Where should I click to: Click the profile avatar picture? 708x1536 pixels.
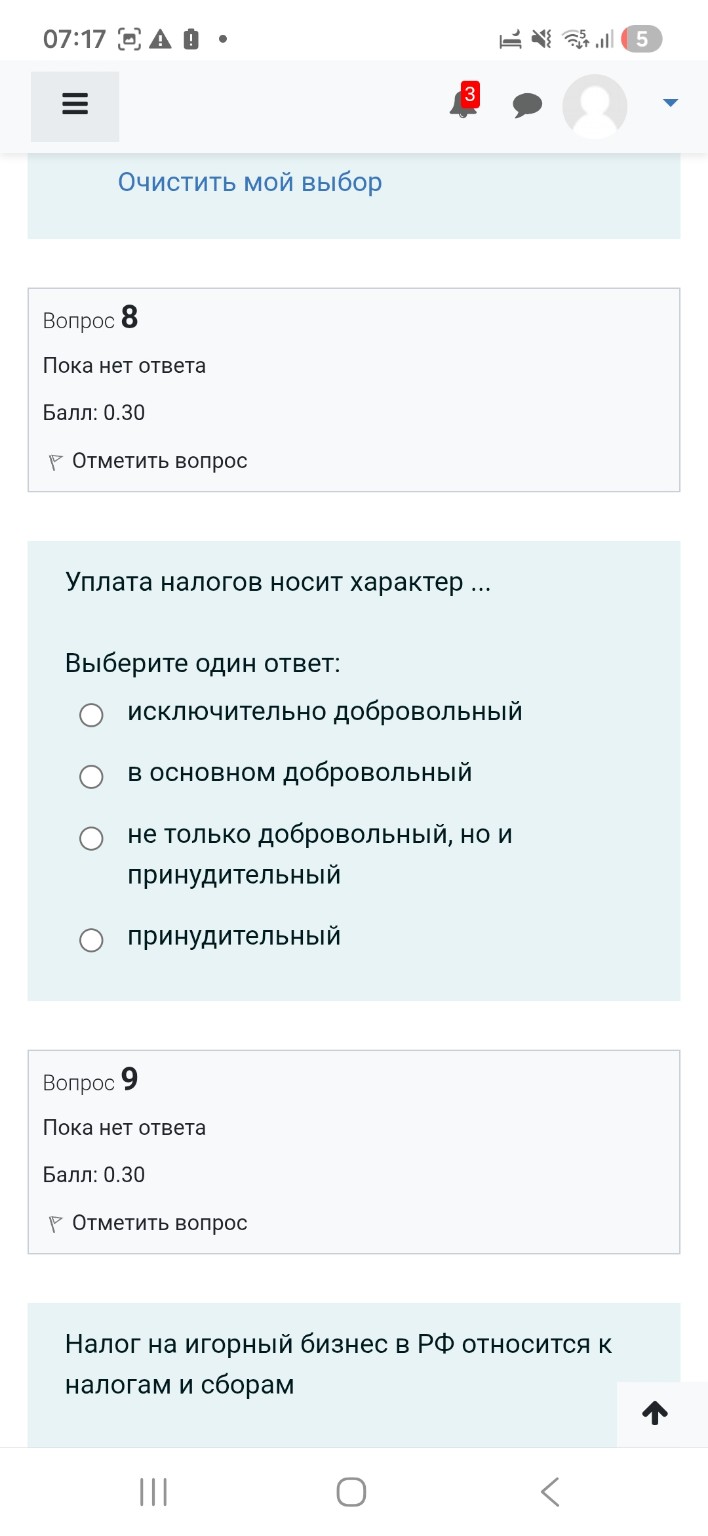click(595, 105)
